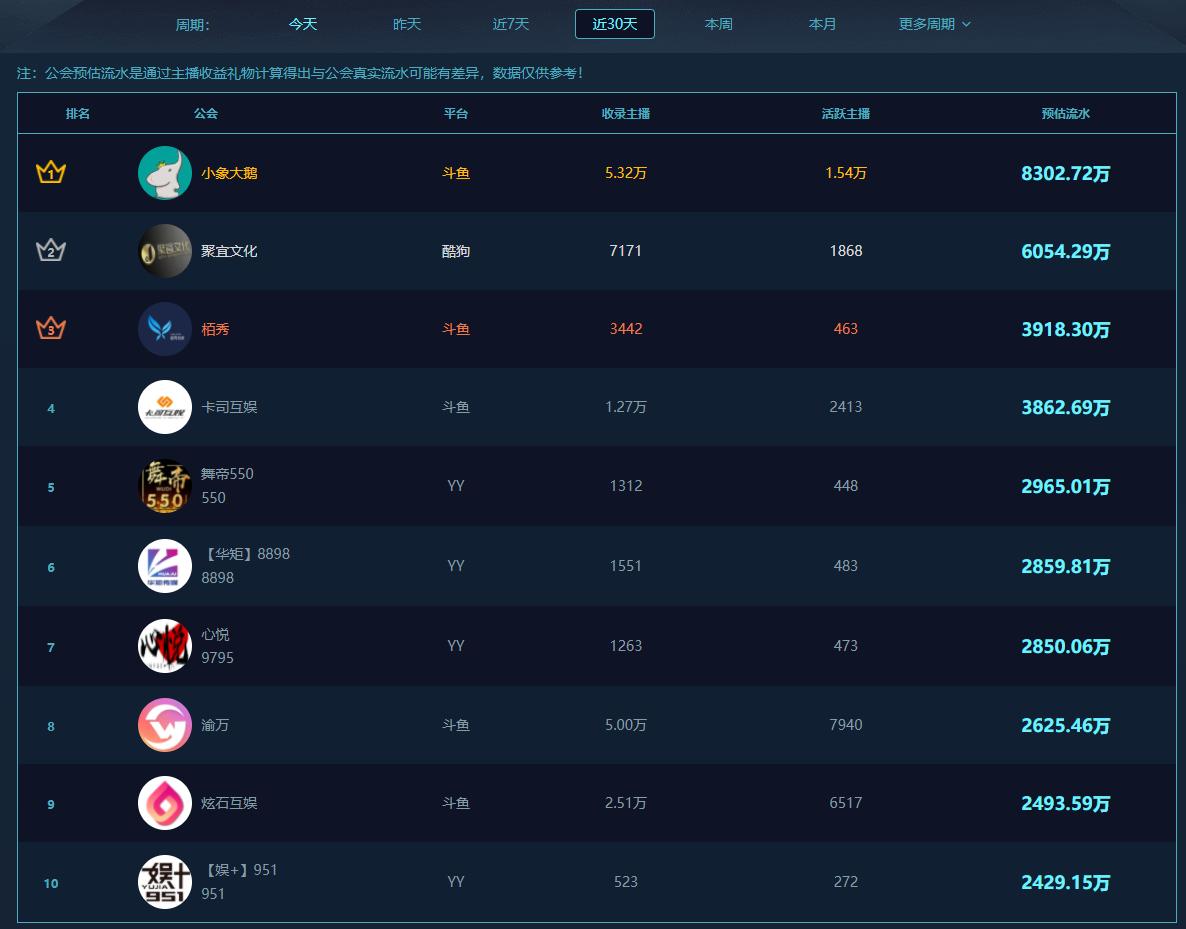Viewport: 1186px width, 929px height.
Task: Choose the 本月 period tab
Action: [822, 24]
